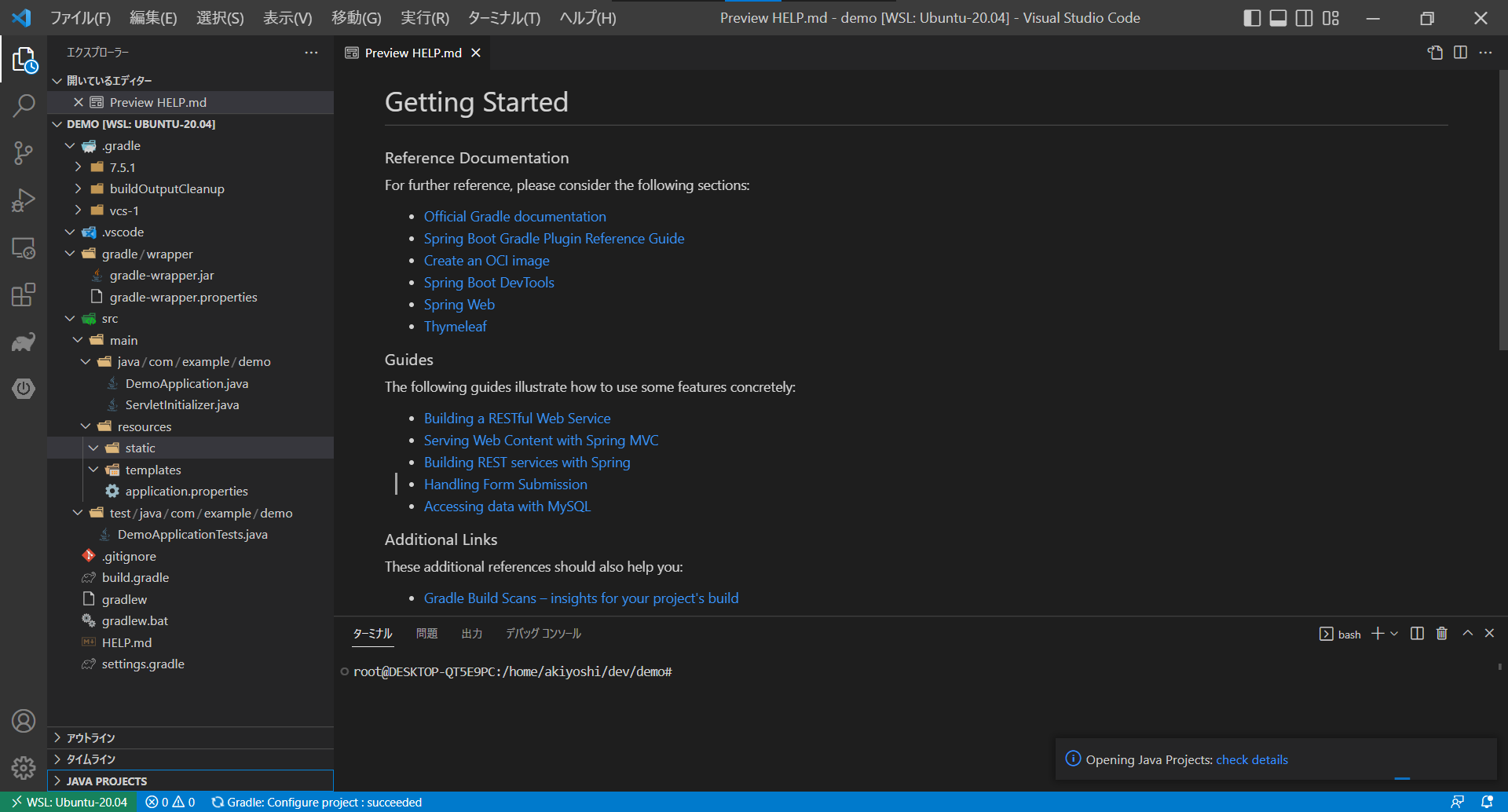Select the bash terminal instance label
1508x812 pixels.
(1340, 634)
